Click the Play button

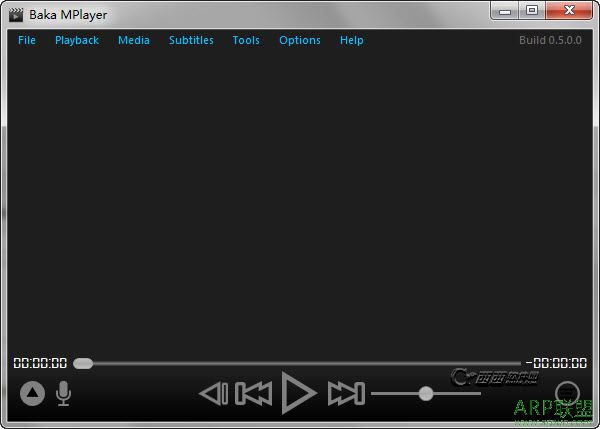click(x=299, y=393)
